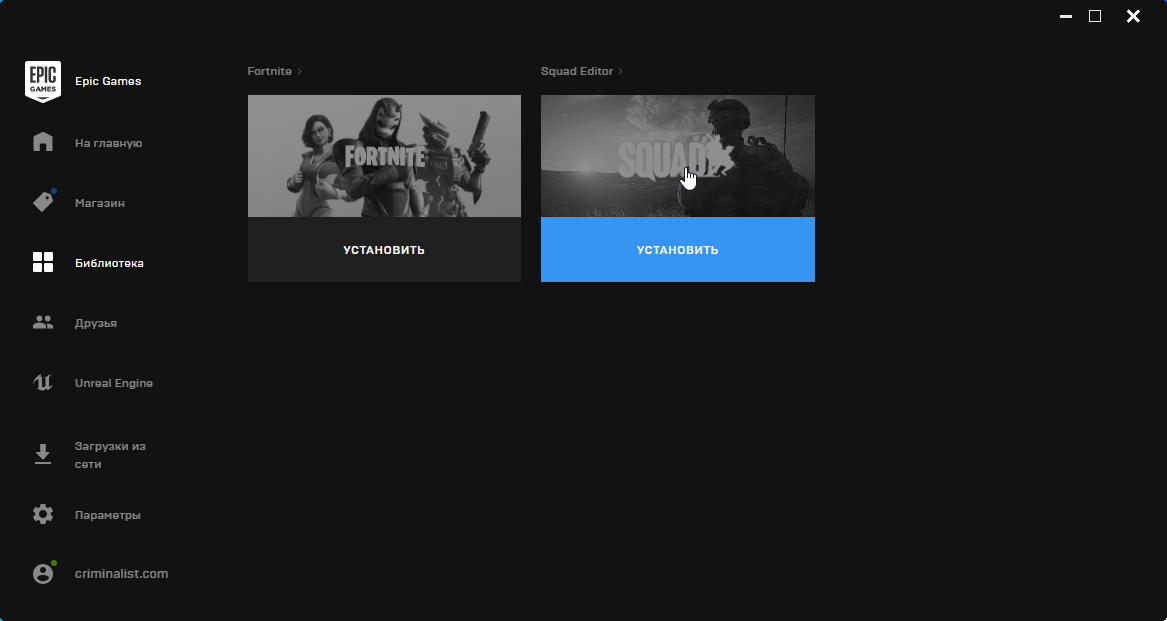Open the Fortnite title link
The width and height of the screenshot is (1167, 621).
click(x=269, y=71)
